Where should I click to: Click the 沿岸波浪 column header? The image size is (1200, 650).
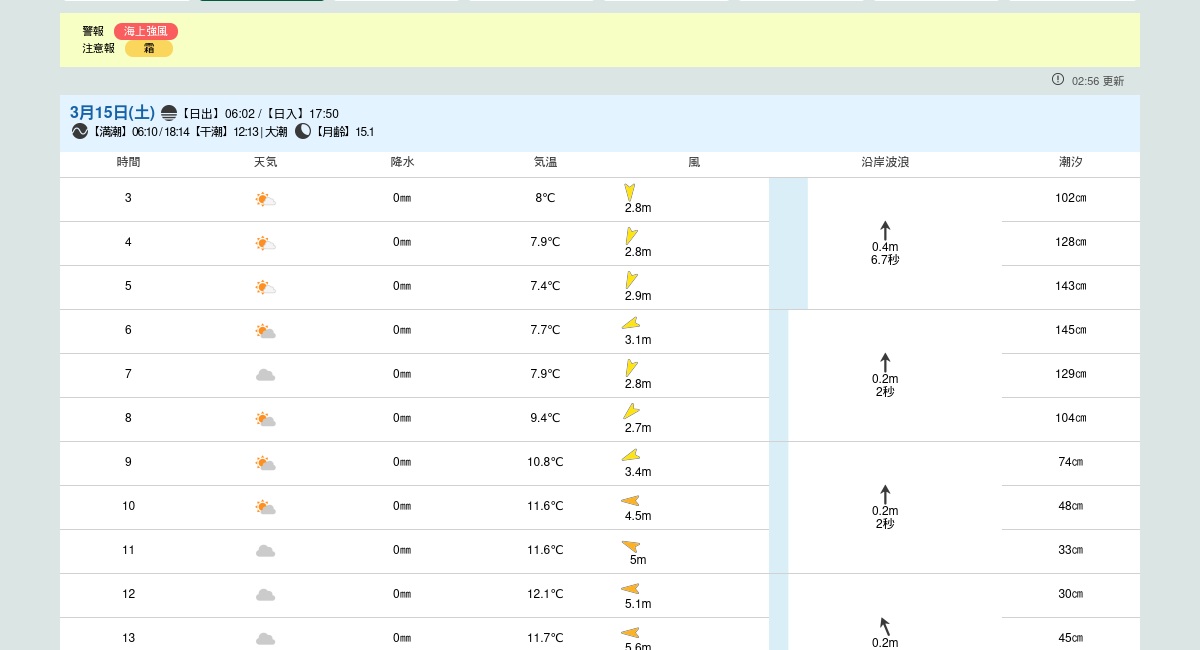(885, 162)
